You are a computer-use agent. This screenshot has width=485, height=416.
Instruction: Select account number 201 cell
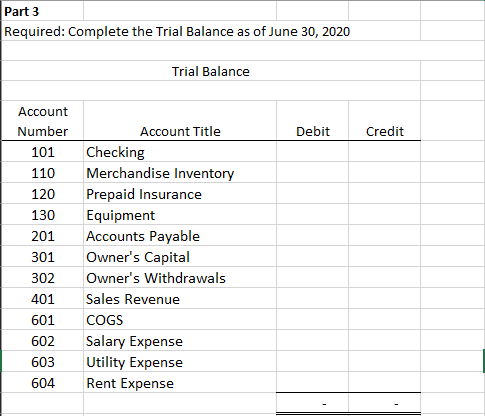(42, 236)
